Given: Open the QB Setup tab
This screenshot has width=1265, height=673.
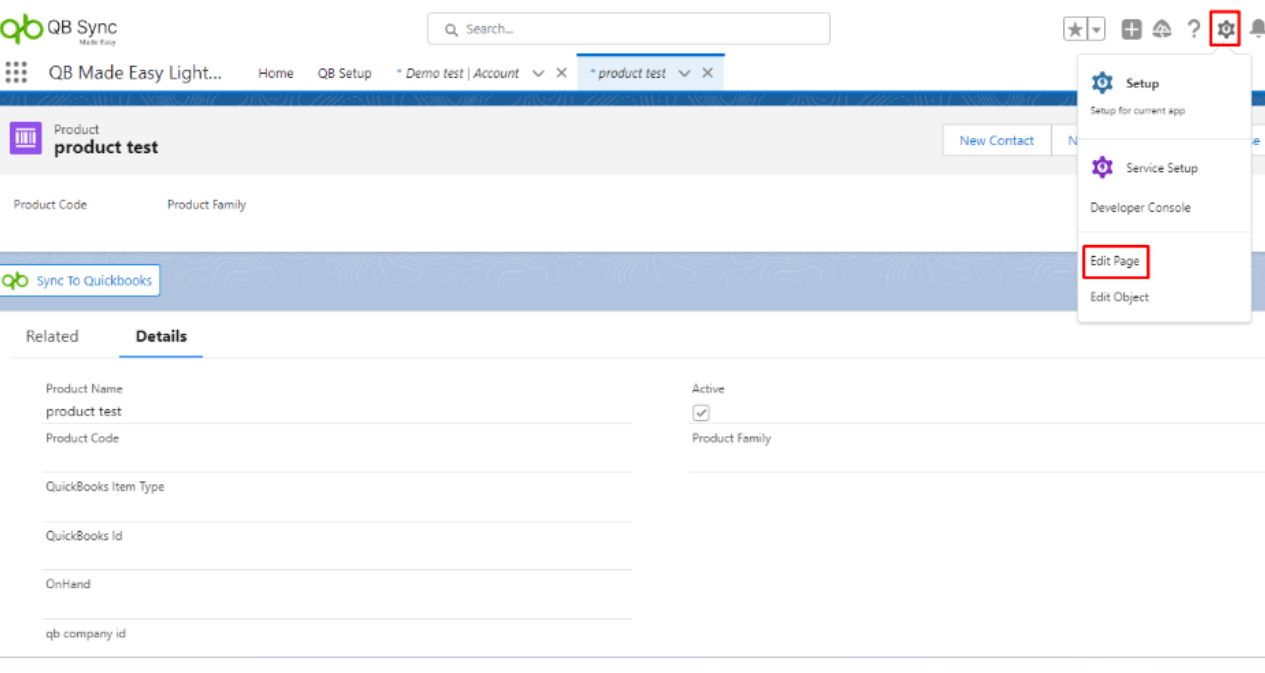Looking at the screenshot, I should (345, 73).
